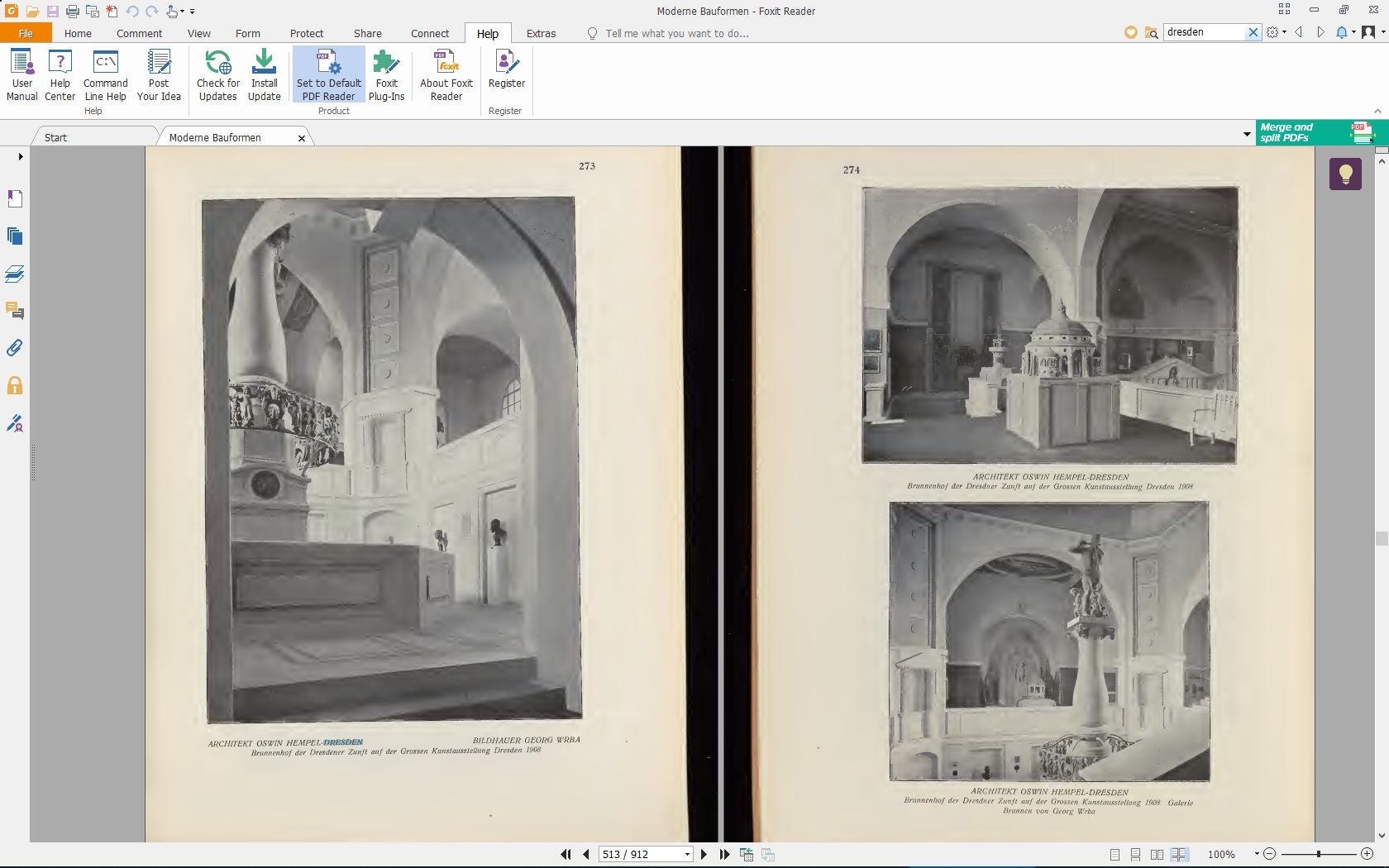The width and height of the screenshot is (1389, 868).
Task: Go to the next page
Action: 704,854
